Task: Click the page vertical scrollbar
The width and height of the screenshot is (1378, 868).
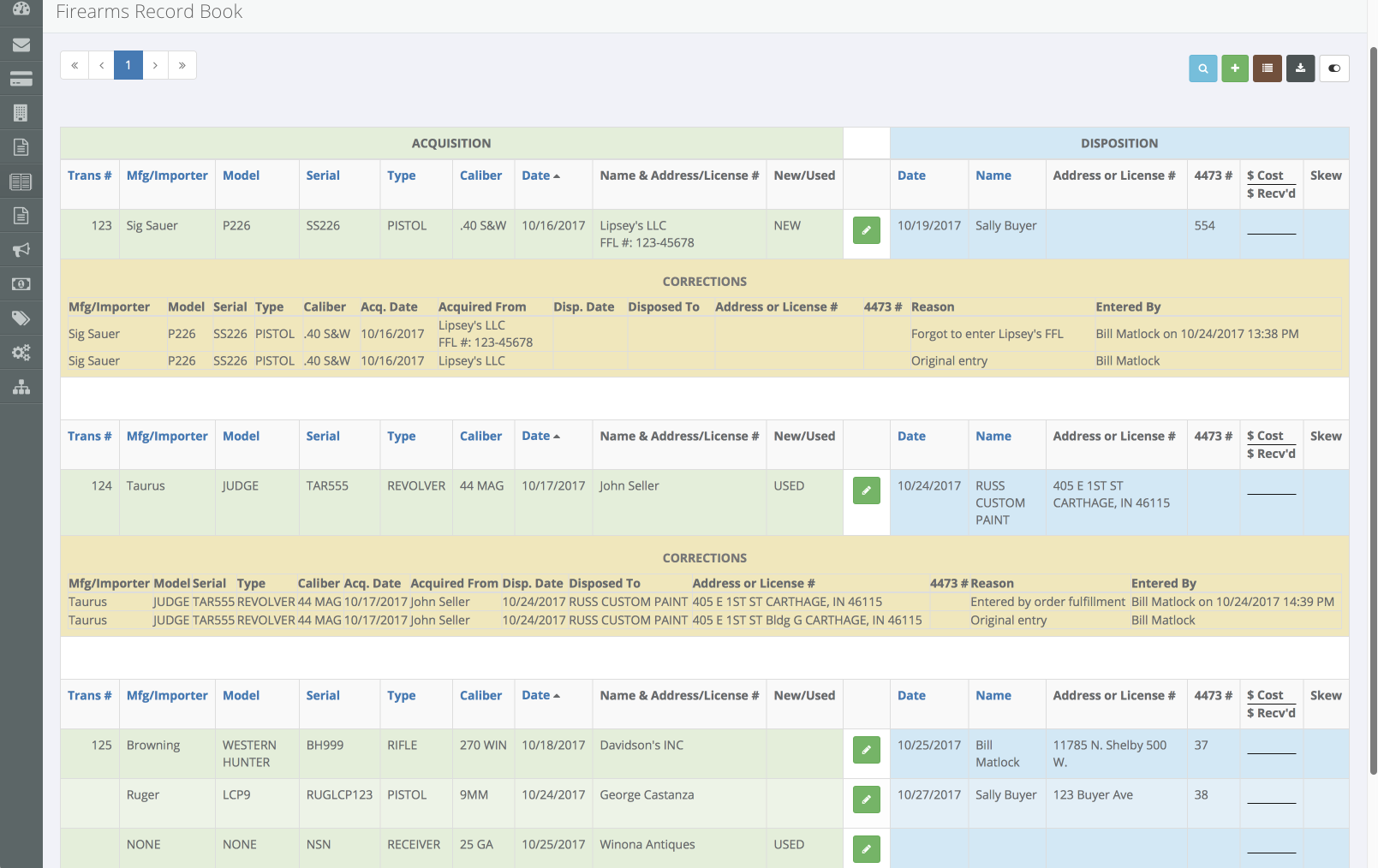Action: [x=1373, y=411]
